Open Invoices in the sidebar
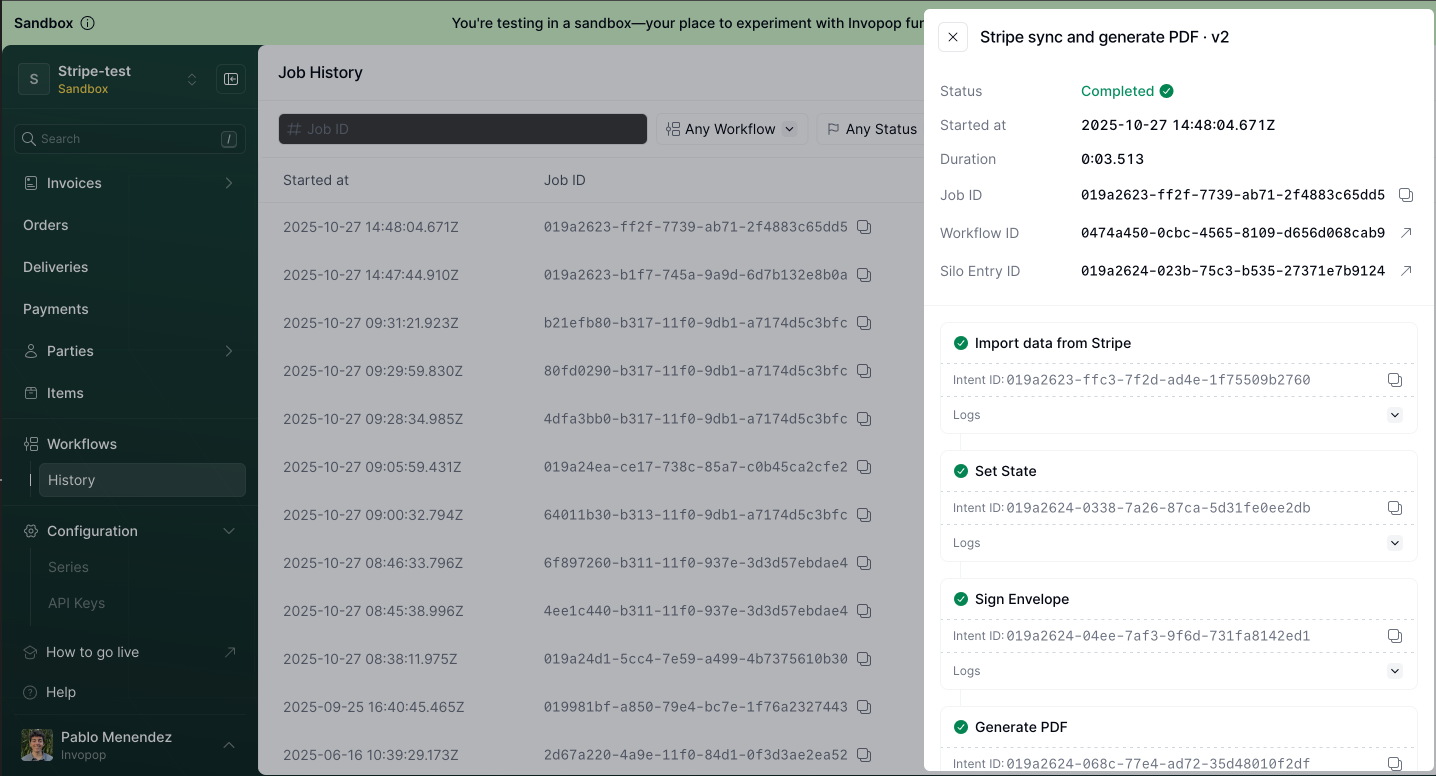Screen dimensions: 1436x776 [74, 183]
